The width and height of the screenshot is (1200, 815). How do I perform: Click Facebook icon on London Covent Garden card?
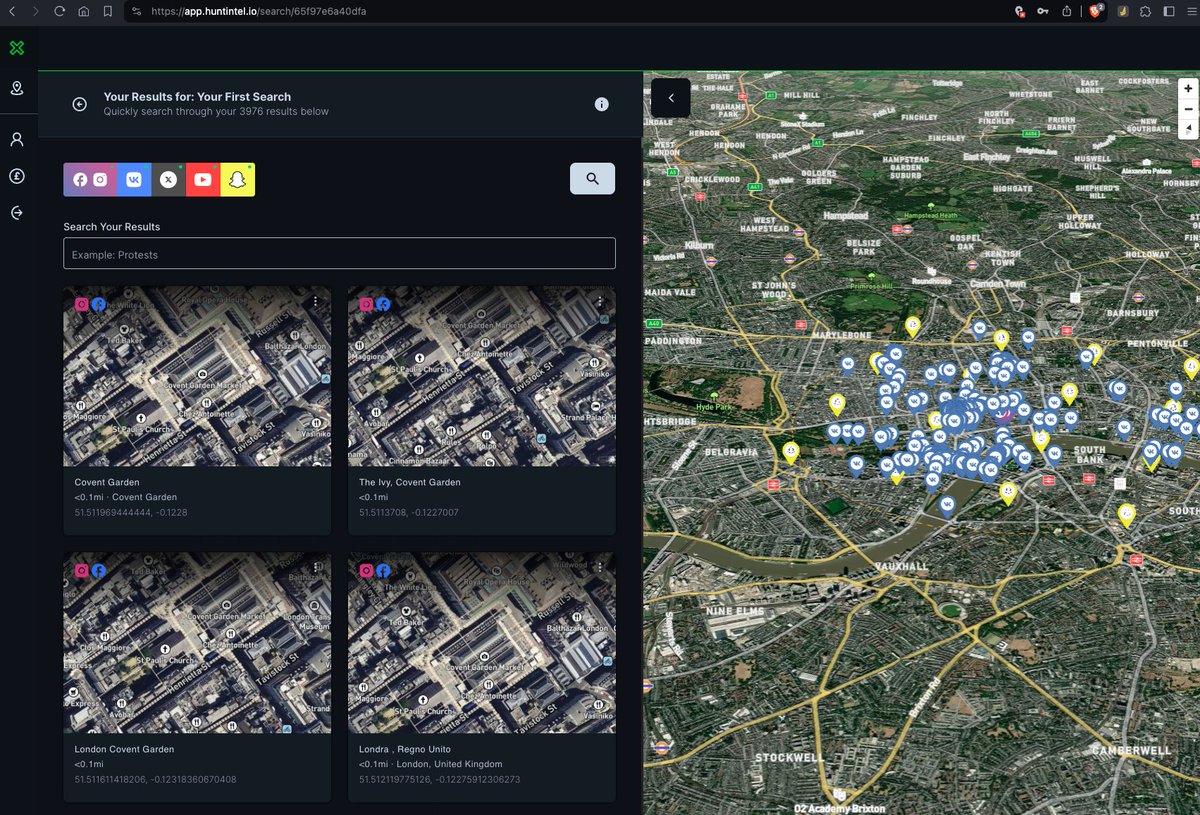coord(98,571)
